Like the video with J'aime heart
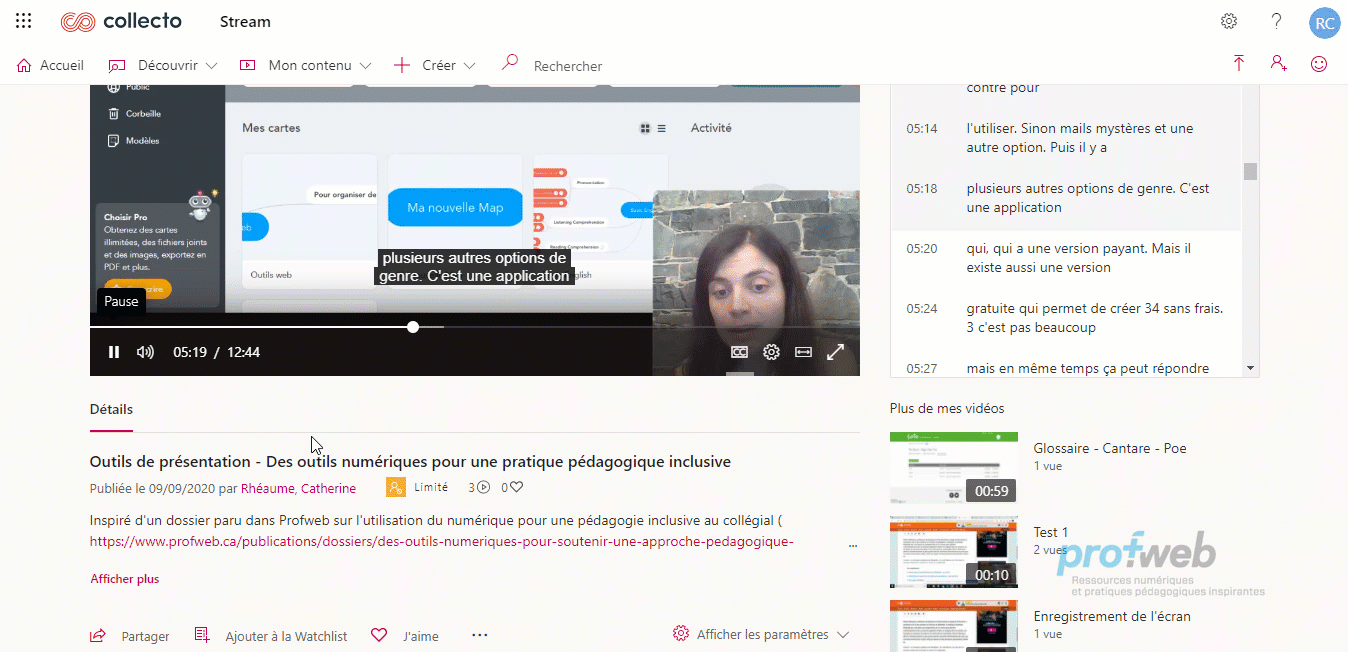Image resolution: width=1348 pixels, height=652 pixels. [379, 635]
